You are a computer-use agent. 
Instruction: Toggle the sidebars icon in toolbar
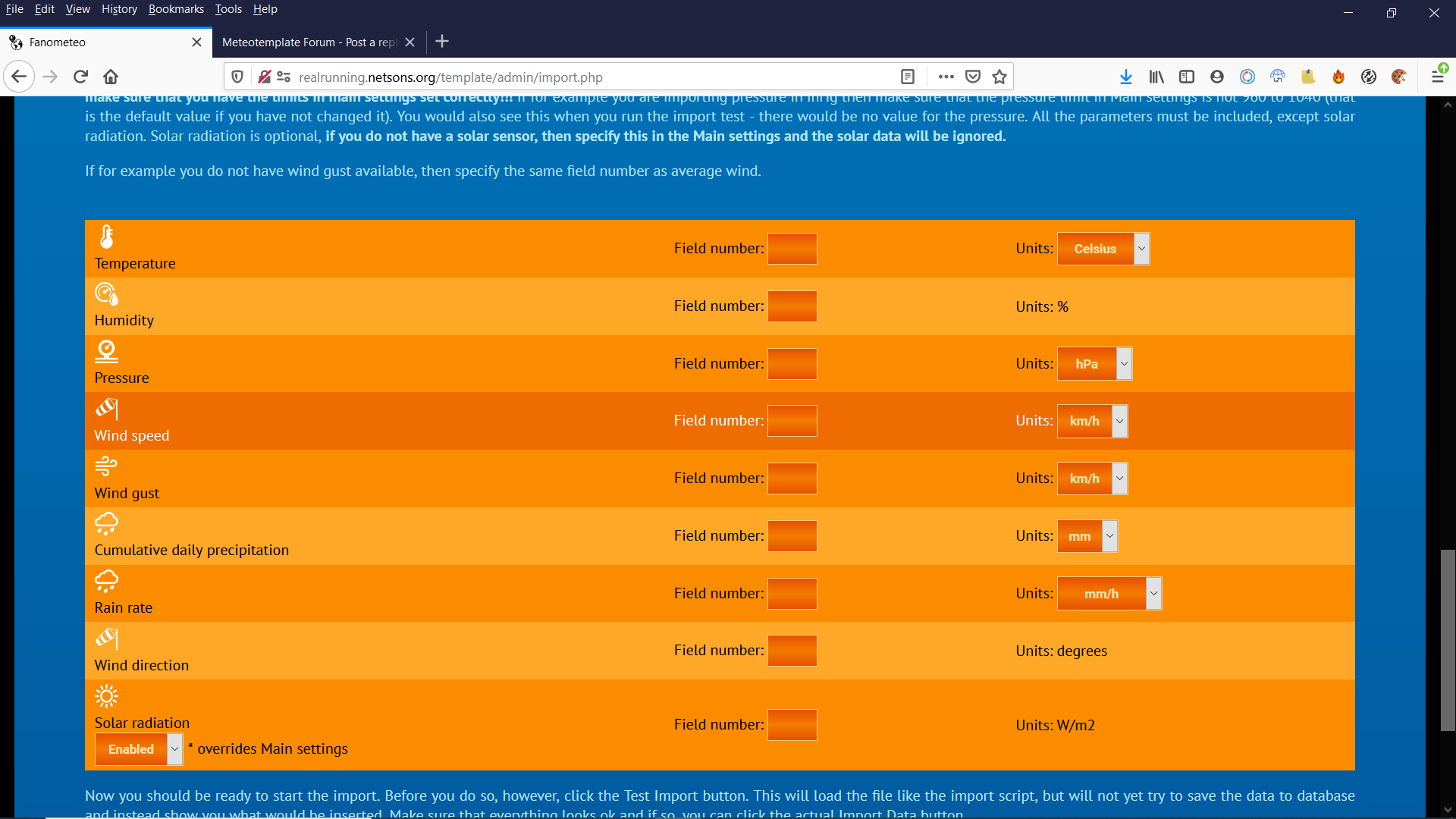click(x=1187, y=77)
